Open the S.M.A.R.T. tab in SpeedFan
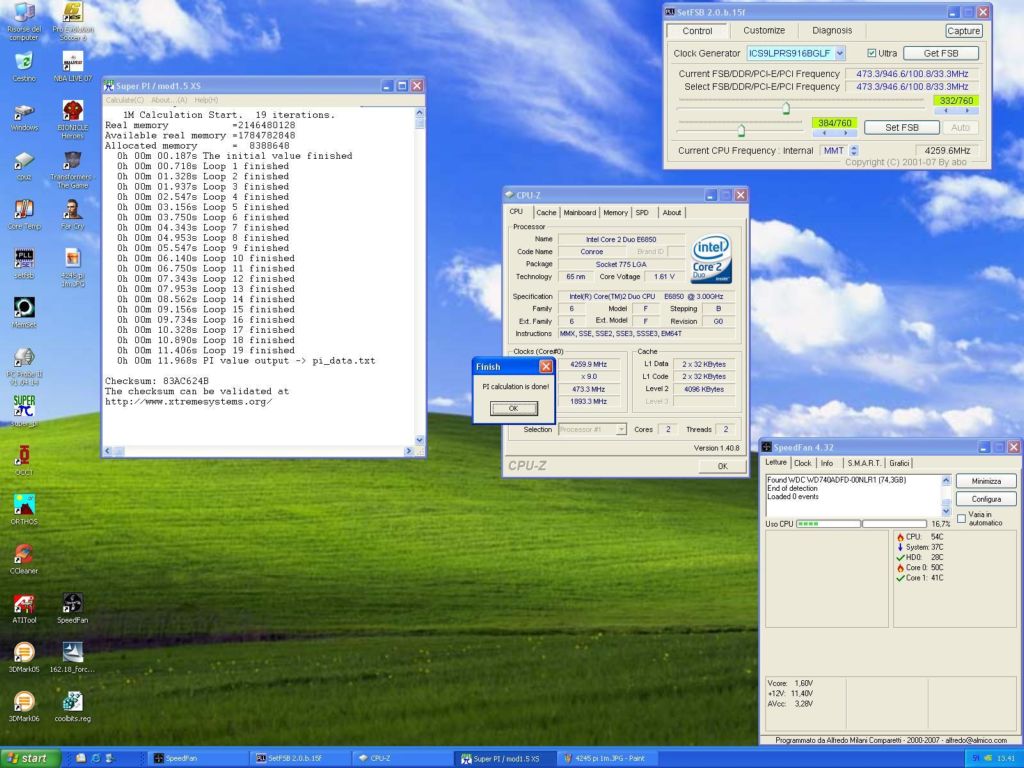Screen dimensions: 1024x768 (x=863, y=463)
